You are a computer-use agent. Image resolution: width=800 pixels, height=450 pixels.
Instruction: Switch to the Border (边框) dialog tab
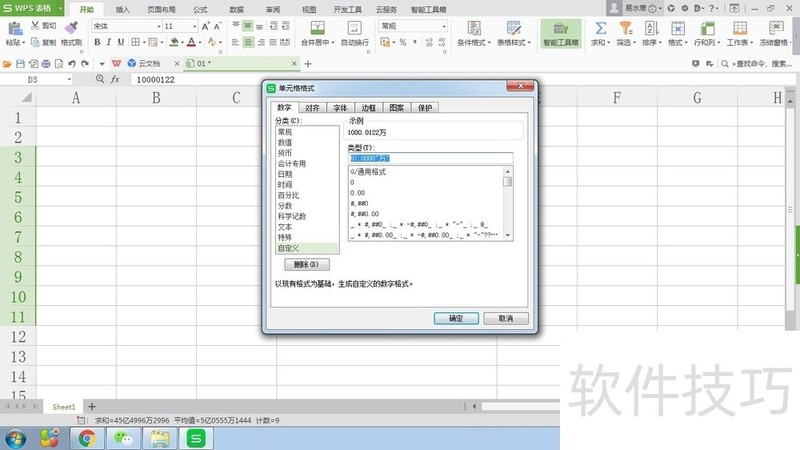tap(368, 108)
